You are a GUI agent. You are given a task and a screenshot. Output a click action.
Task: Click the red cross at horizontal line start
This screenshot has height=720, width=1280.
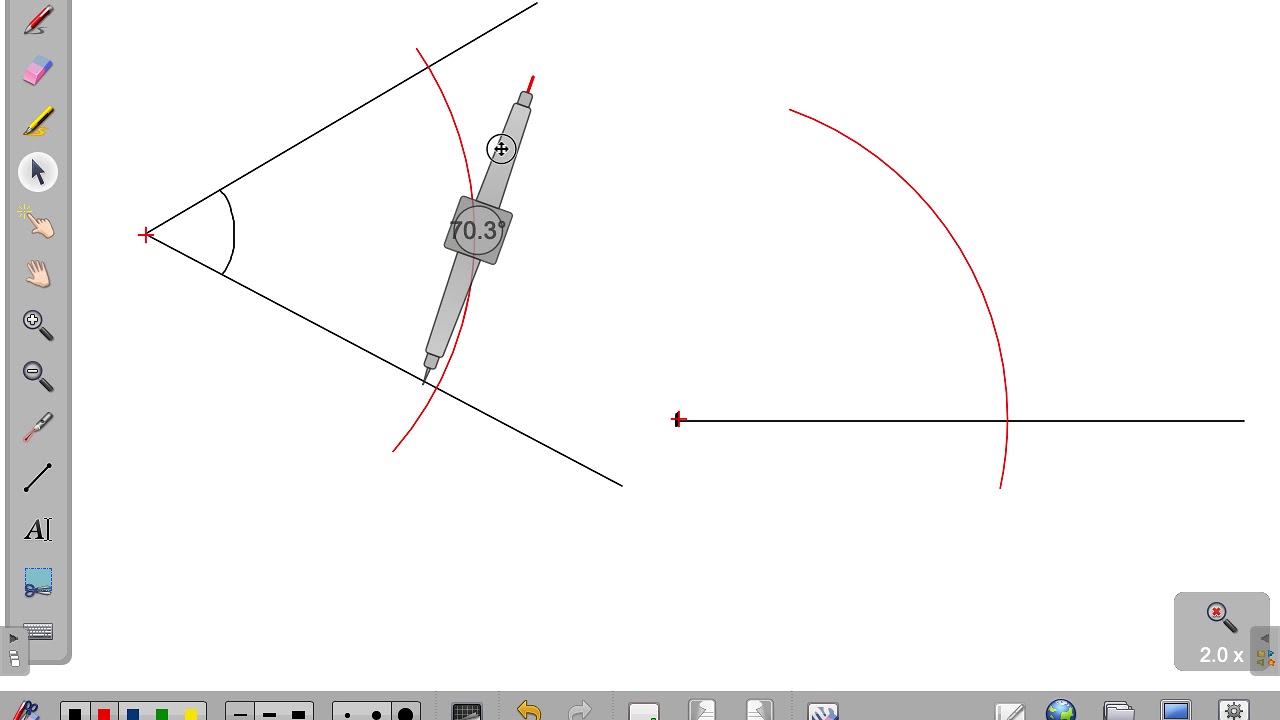[x=678, y=419]
